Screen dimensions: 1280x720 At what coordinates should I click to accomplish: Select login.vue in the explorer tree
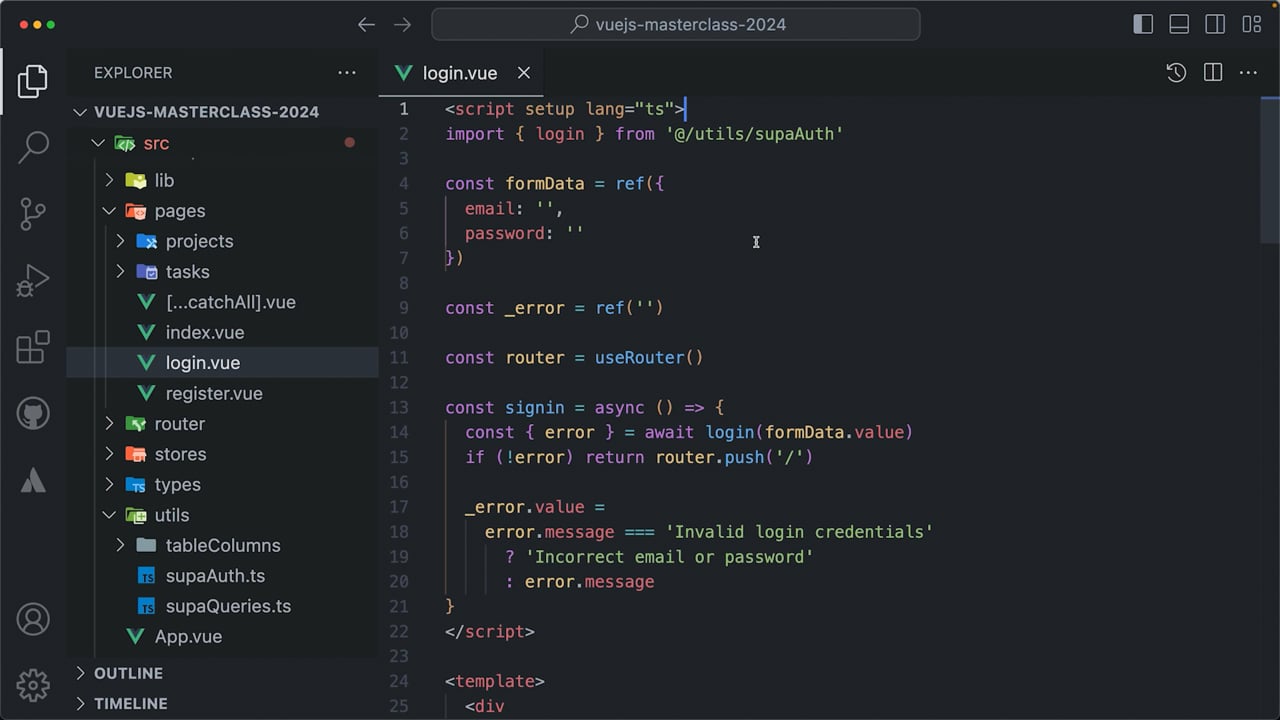point(222,363)
